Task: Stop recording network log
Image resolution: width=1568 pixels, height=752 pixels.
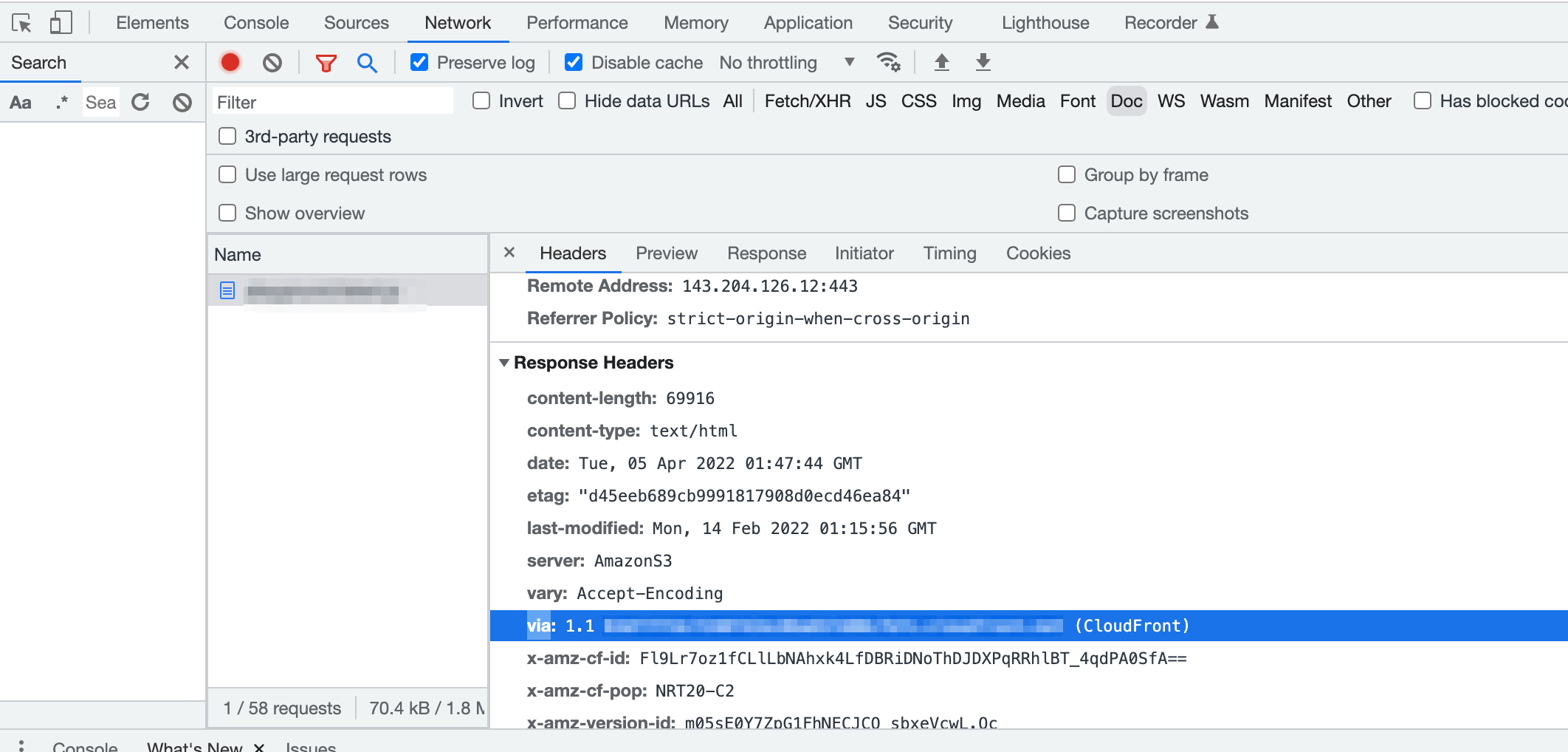Action: [x=230, y=62]
